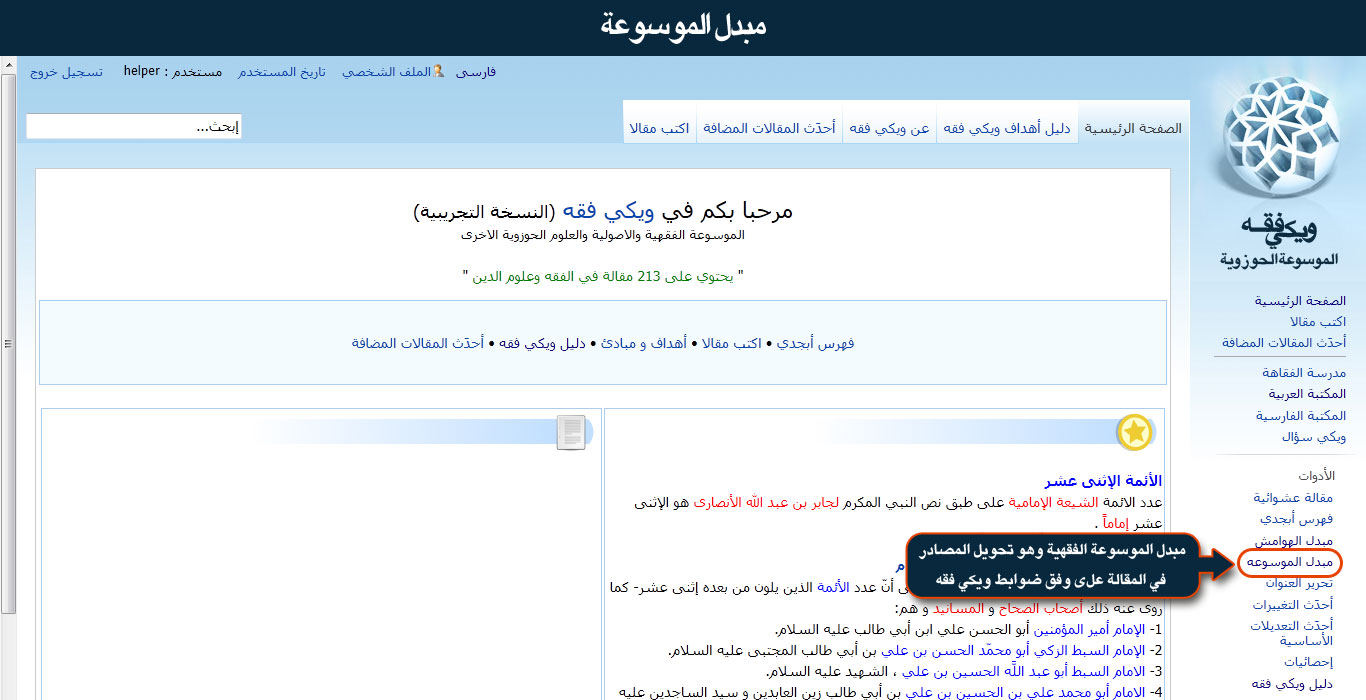Click the gray document icon in the empty panel

[x=571, y=432]
